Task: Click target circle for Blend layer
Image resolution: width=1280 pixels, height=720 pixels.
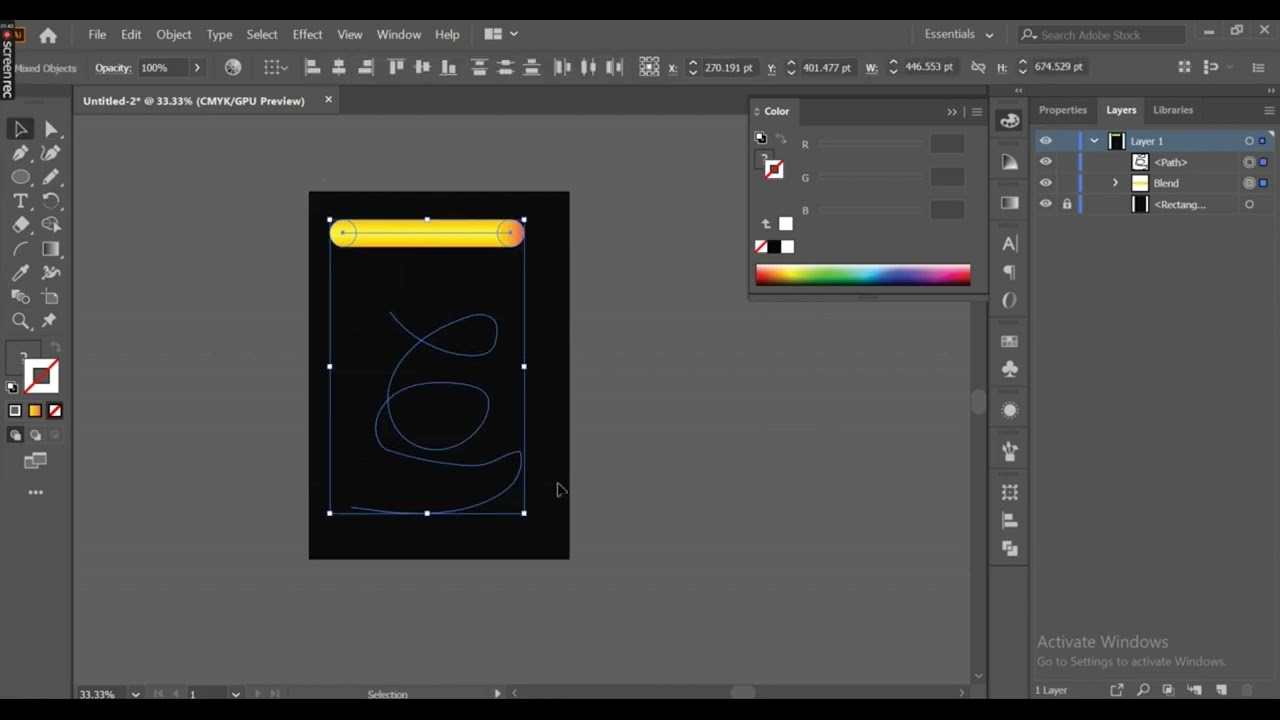Action: coord(1249,183)
